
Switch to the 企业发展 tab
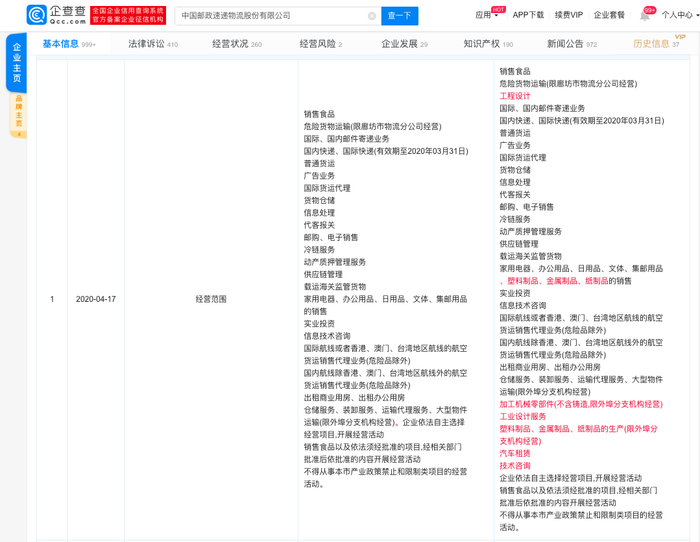point(404,44)
